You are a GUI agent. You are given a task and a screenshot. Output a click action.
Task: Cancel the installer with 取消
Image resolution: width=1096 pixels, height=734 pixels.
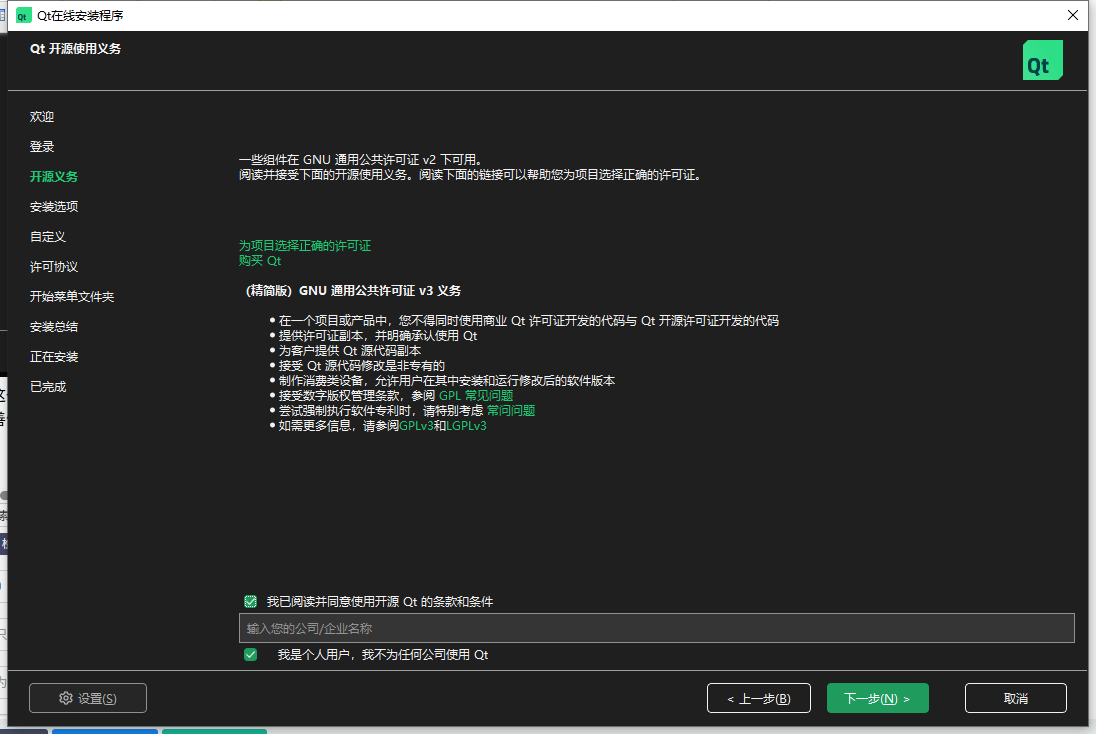click(1016, 698)
